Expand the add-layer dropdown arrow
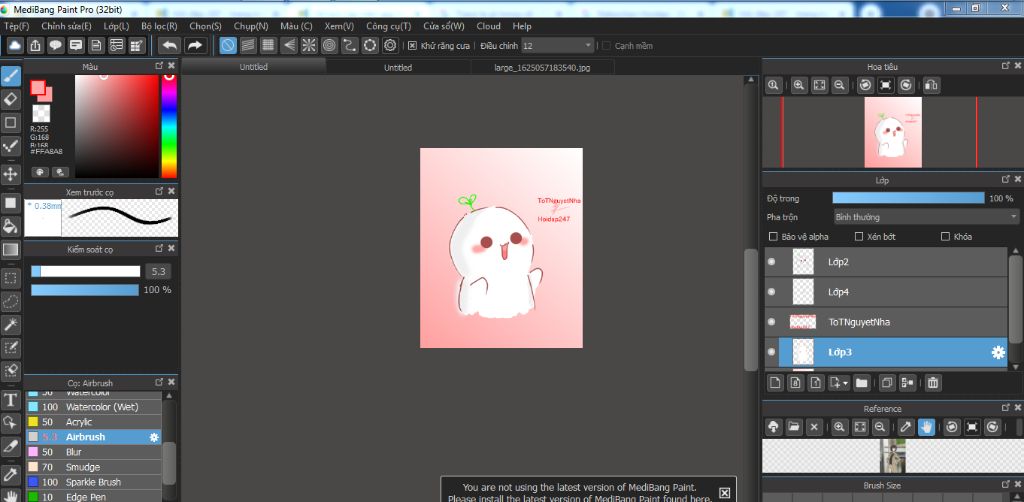Image resolution: width=1024 pixels, height=502 pixels. 846,383
